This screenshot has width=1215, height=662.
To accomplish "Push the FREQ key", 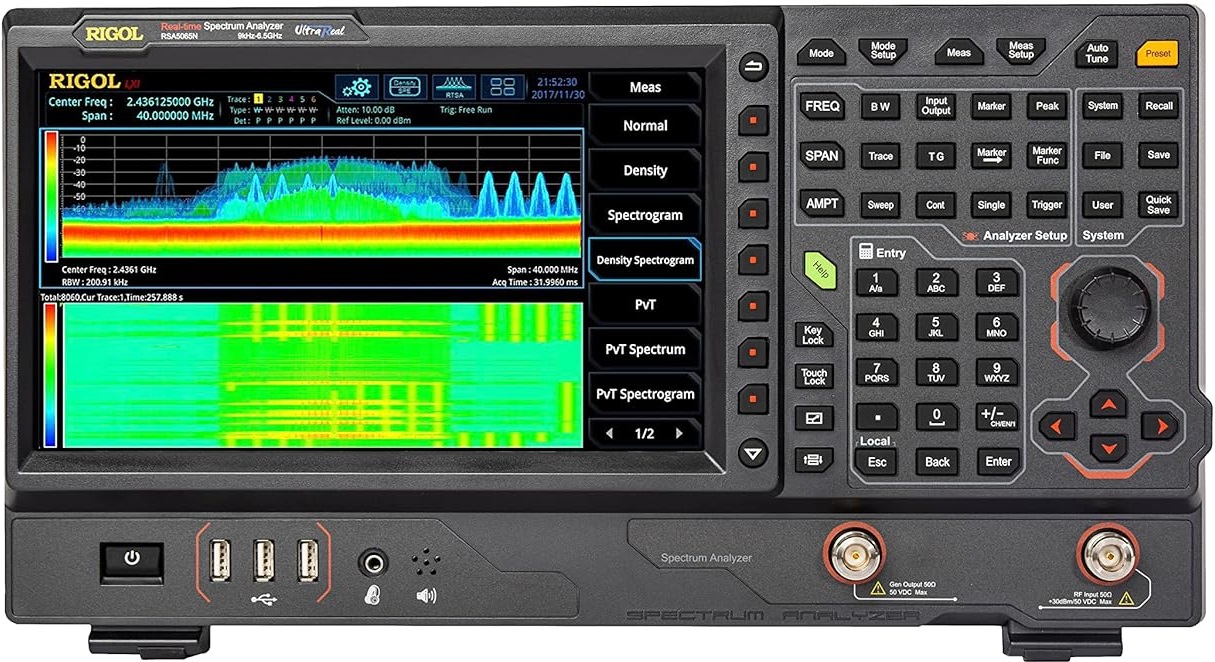I will pyautogui.click(x=822, y=106).
